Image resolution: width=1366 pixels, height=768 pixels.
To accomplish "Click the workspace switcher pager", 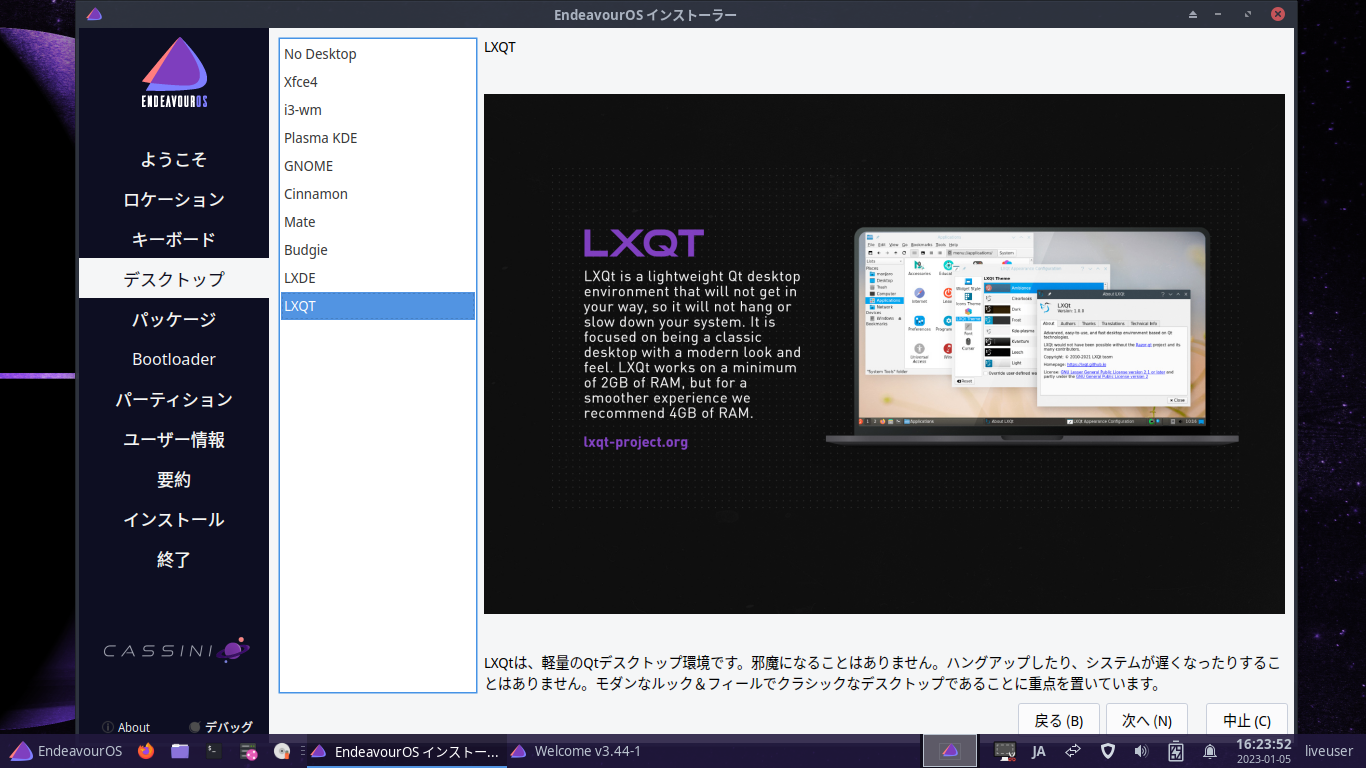I will click(950, 751).
